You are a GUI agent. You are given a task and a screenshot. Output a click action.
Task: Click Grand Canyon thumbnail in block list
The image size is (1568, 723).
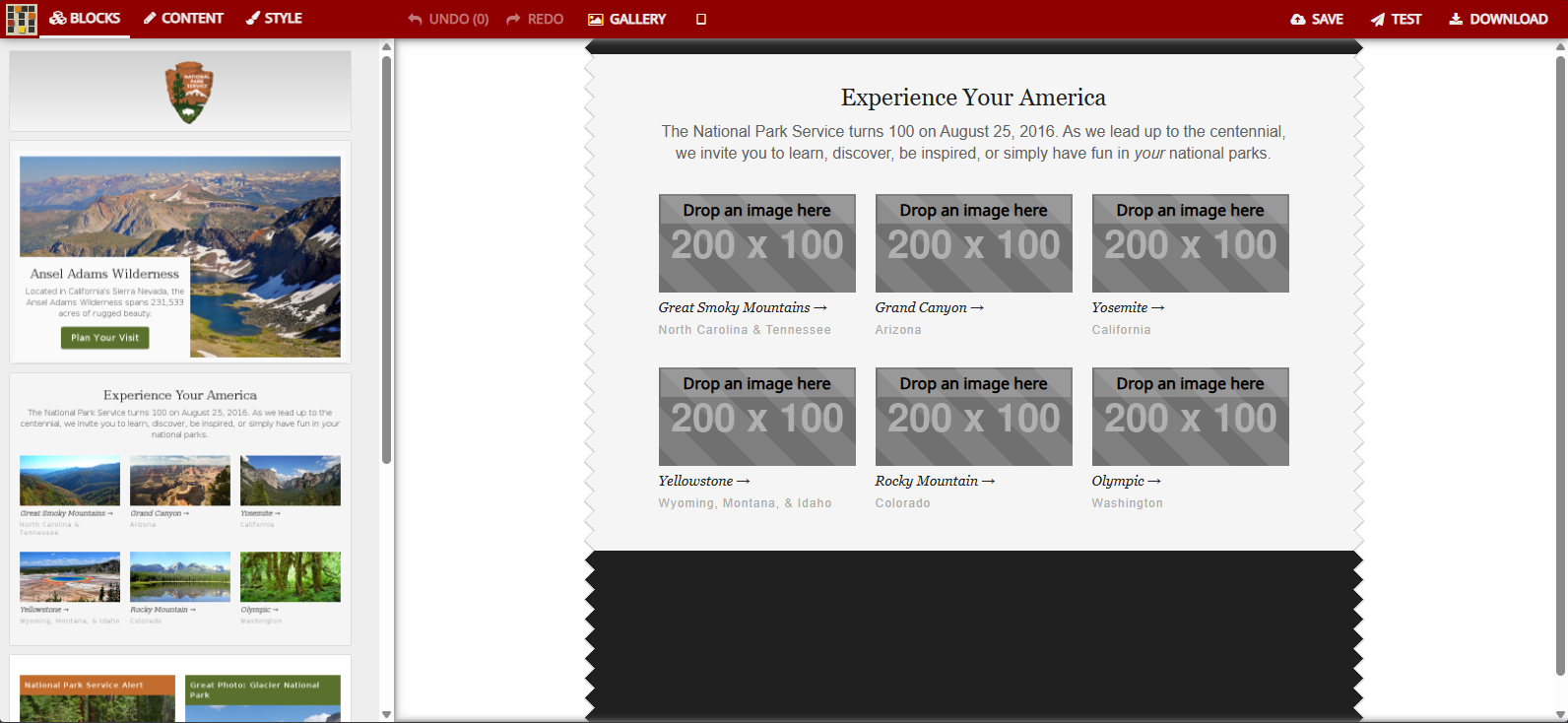[180, 481]
